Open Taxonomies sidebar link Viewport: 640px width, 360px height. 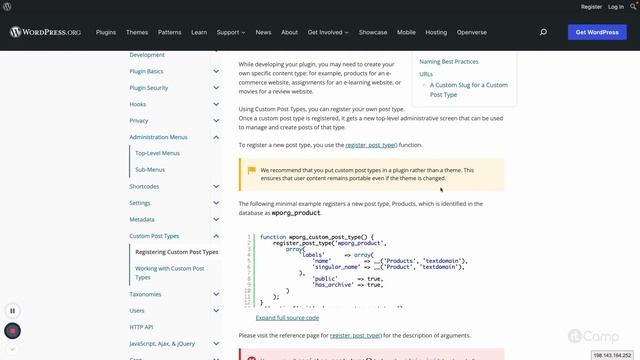click(x=145, y=294)
